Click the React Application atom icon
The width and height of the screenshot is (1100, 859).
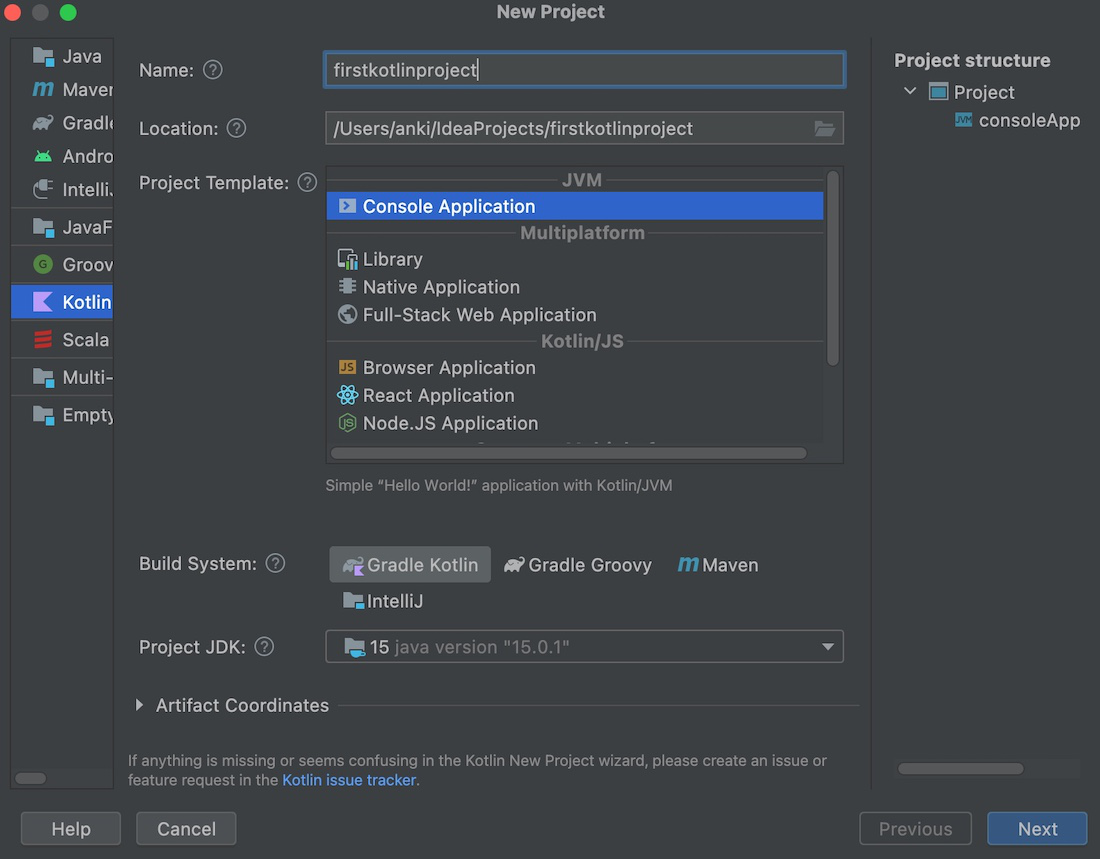347,395
